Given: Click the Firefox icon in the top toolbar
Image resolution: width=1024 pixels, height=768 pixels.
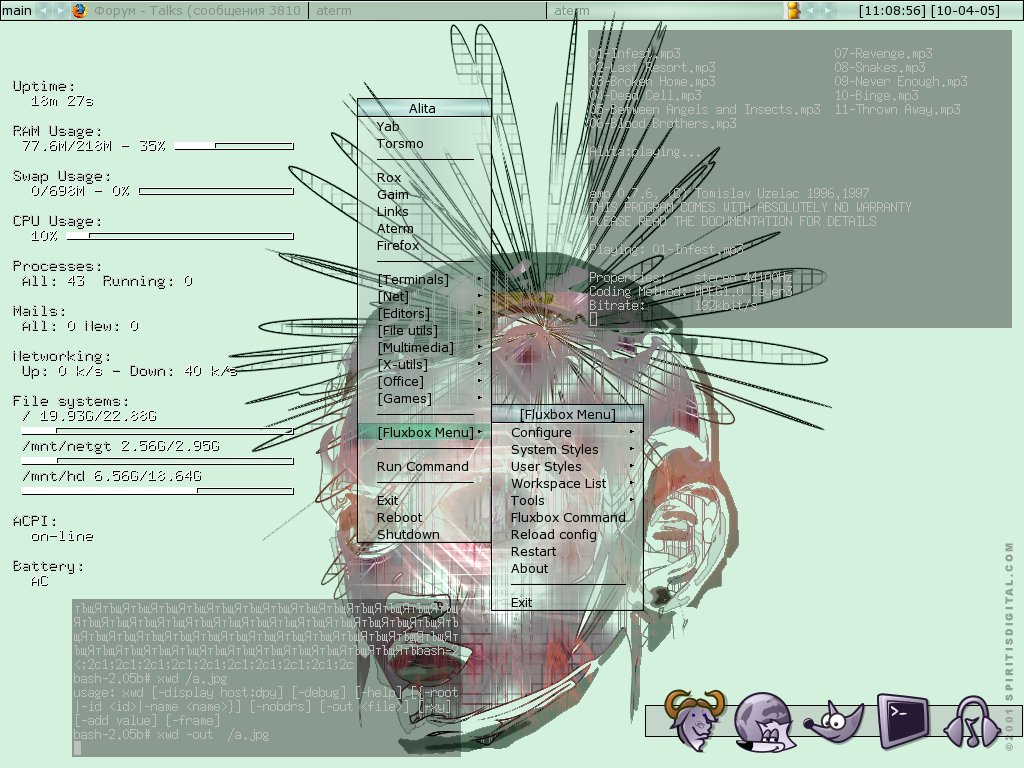Looking at the screenshot, I should click(x=80, y=10).
